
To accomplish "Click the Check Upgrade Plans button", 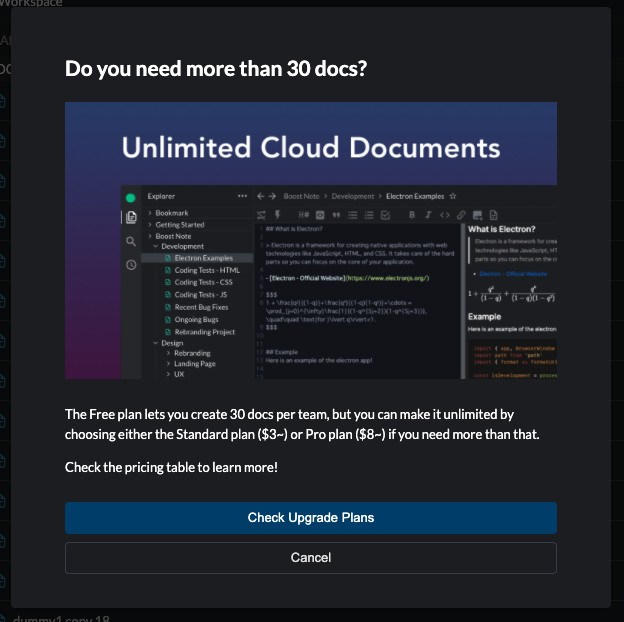I will click(311, 518).
